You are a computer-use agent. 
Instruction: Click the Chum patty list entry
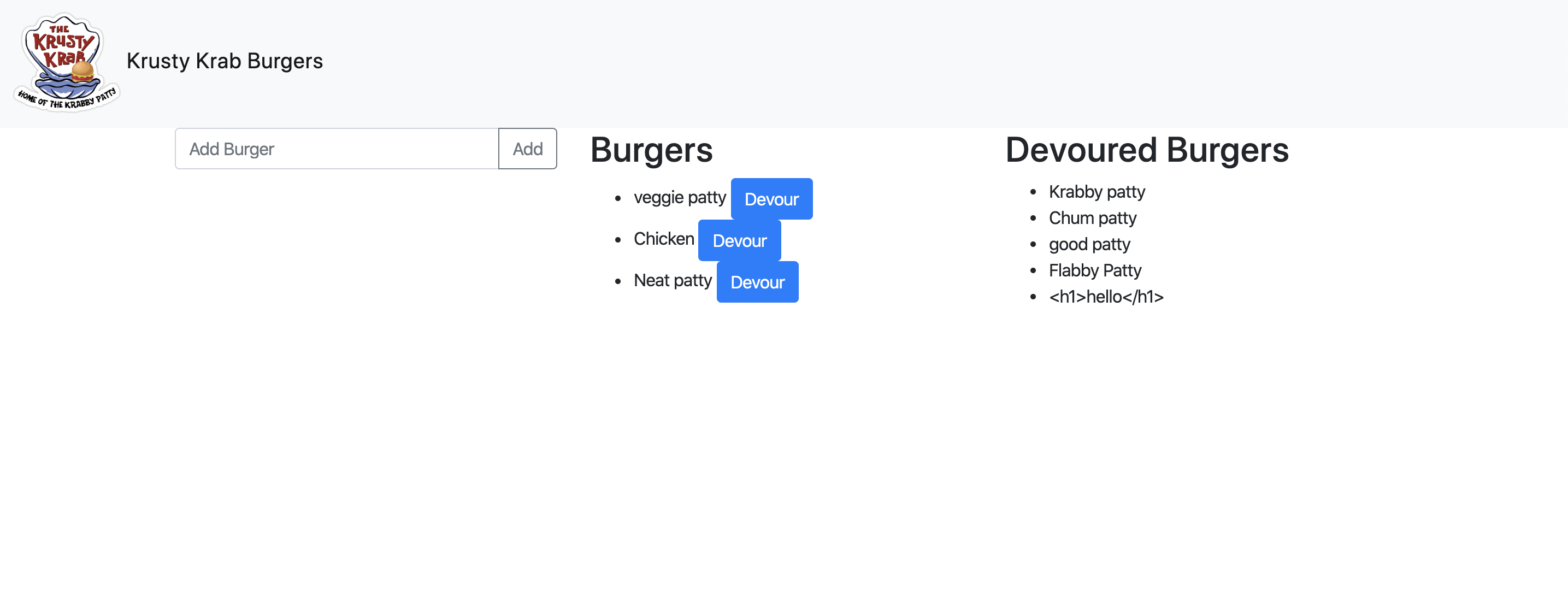(1093, 218)
